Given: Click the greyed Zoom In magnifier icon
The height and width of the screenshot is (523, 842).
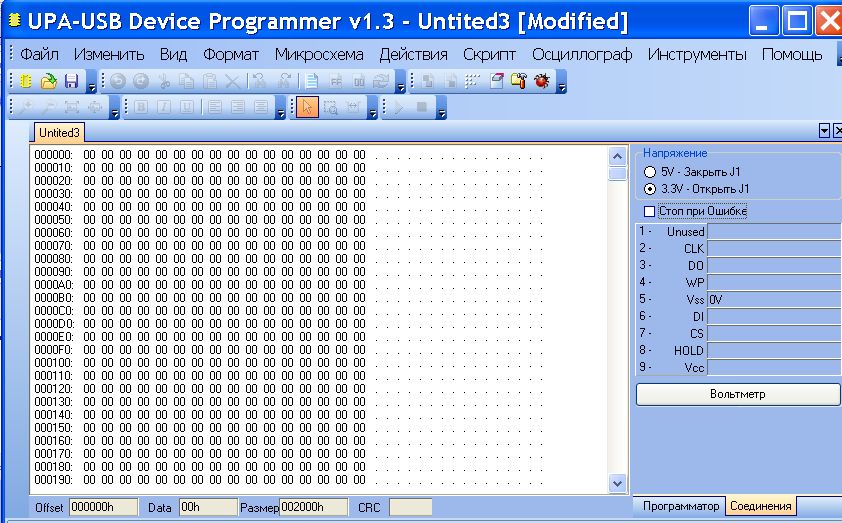Looking at the screenshot, I should 25,107.
